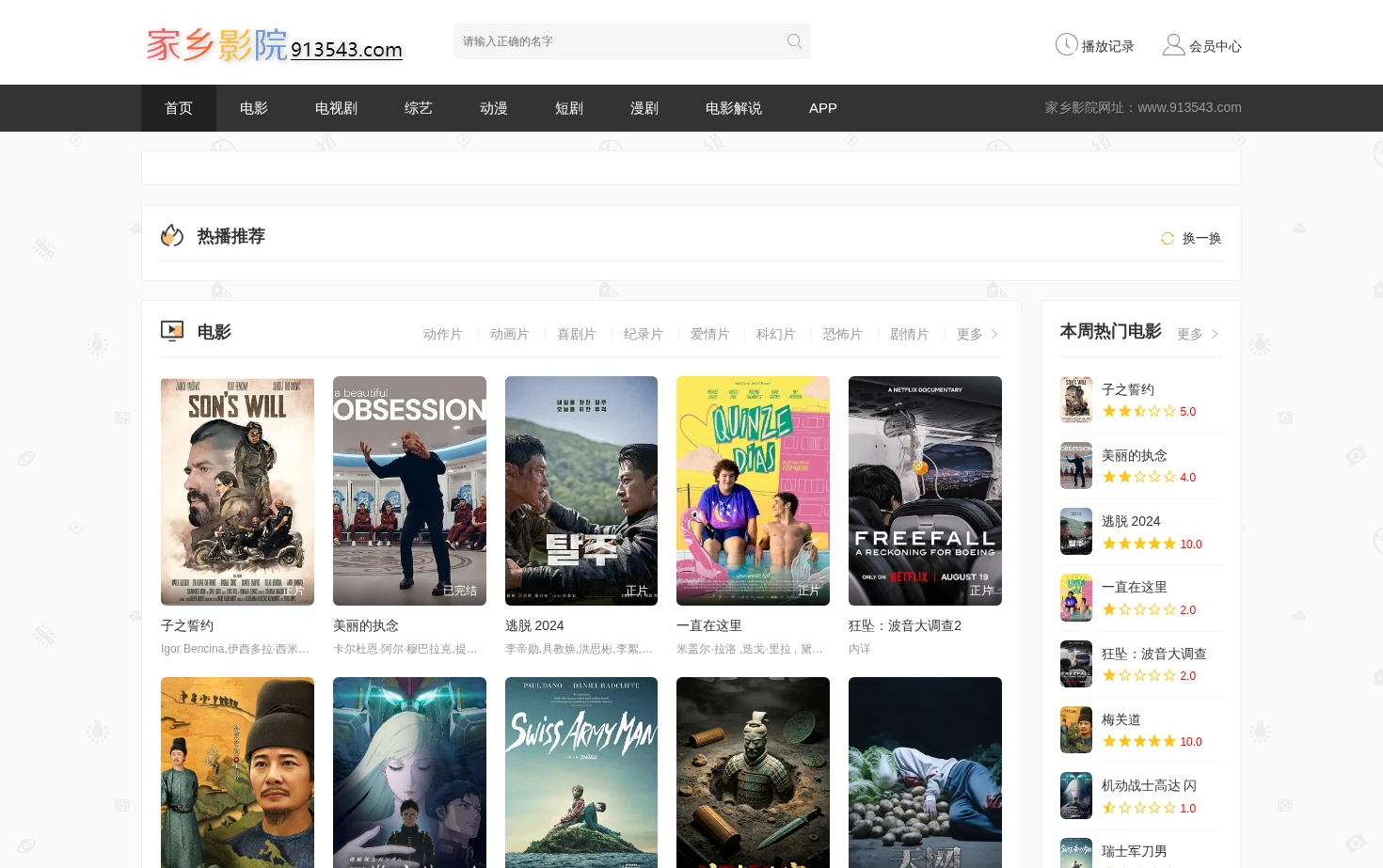Screen dimensions: 1383x868
Task: Open the Quinze Dias poster
Action: [753, 491]
